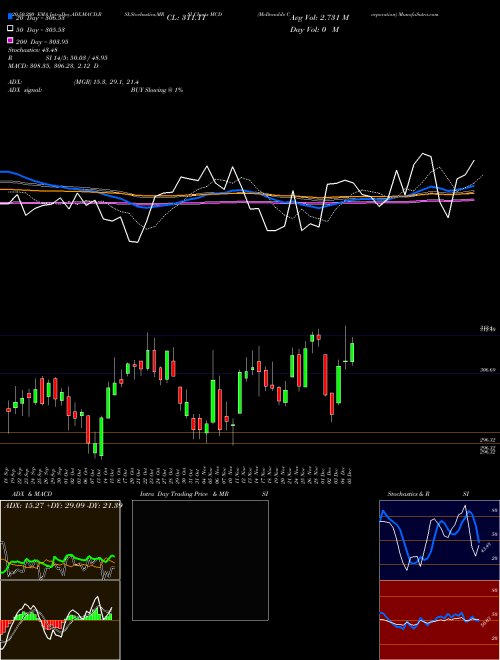The width and height of the screenshot is (500, 660).
Task: Click the ADX 15.27 +DY -DY readout
Action: click(x=63, y=505)
